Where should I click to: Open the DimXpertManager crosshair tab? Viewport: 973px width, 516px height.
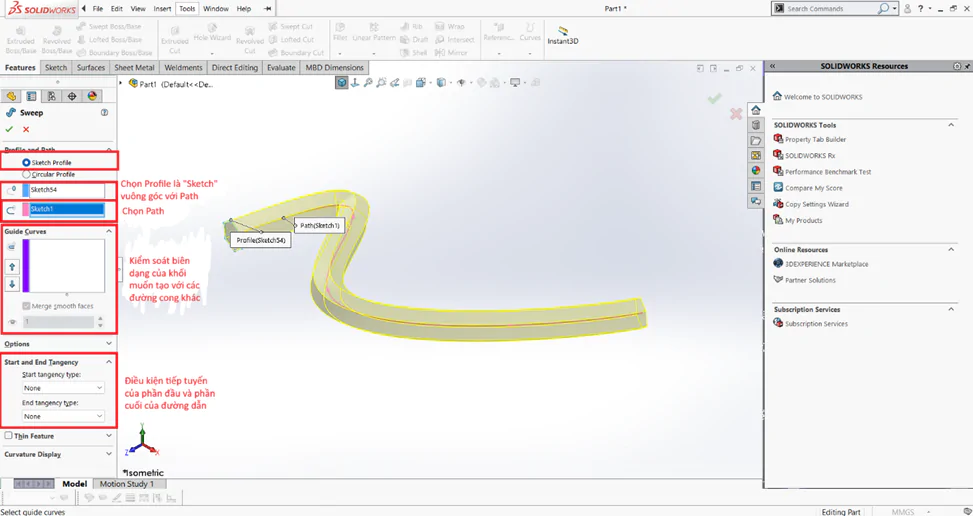coord(72,96)
